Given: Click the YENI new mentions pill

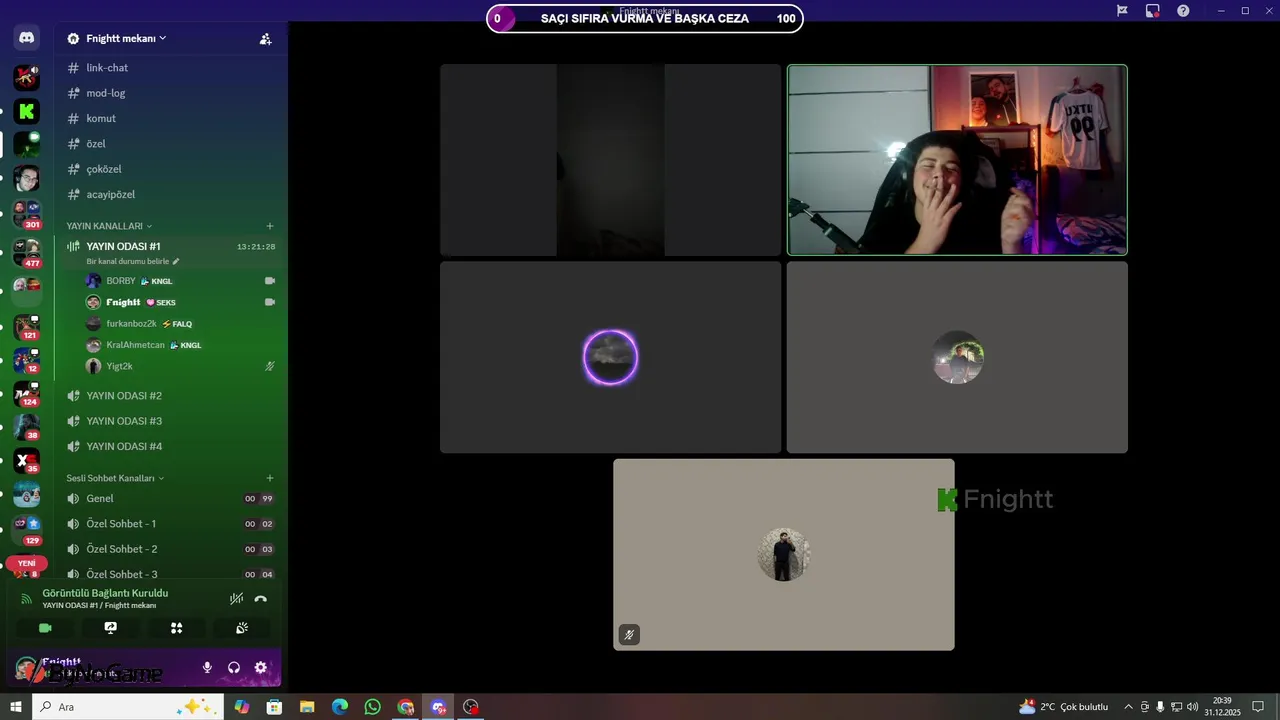Looking at the screenshot, I should pos(26,563).
